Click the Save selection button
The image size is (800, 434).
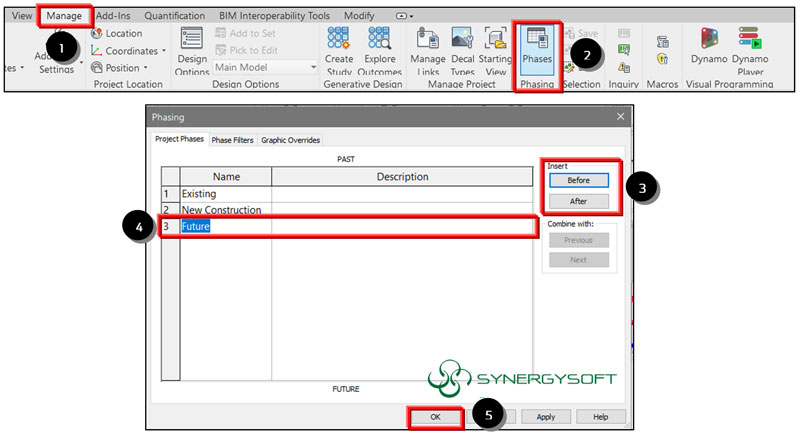581,33
